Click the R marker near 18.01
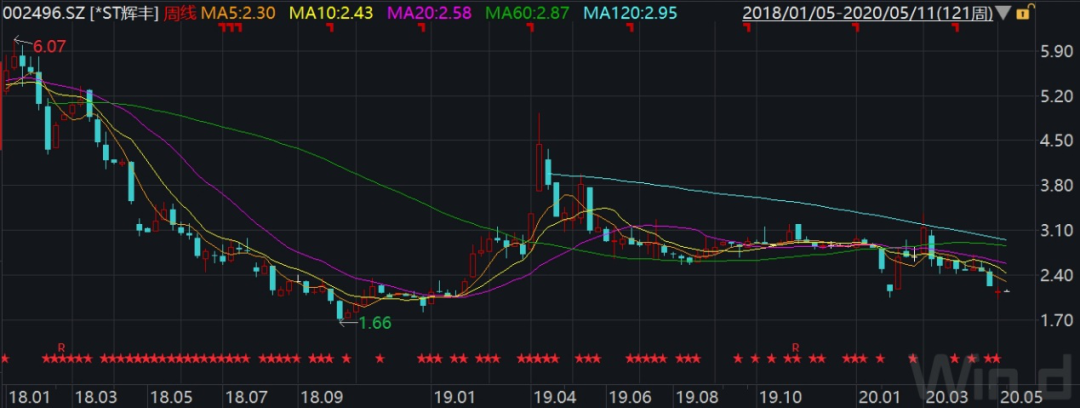The image size is (1080, 408). 61,346
